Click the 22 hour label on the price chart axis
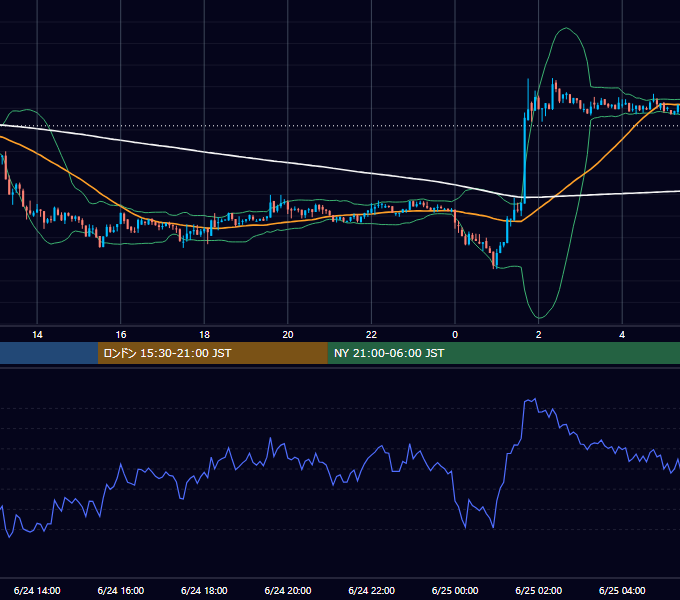 point(371,335)
